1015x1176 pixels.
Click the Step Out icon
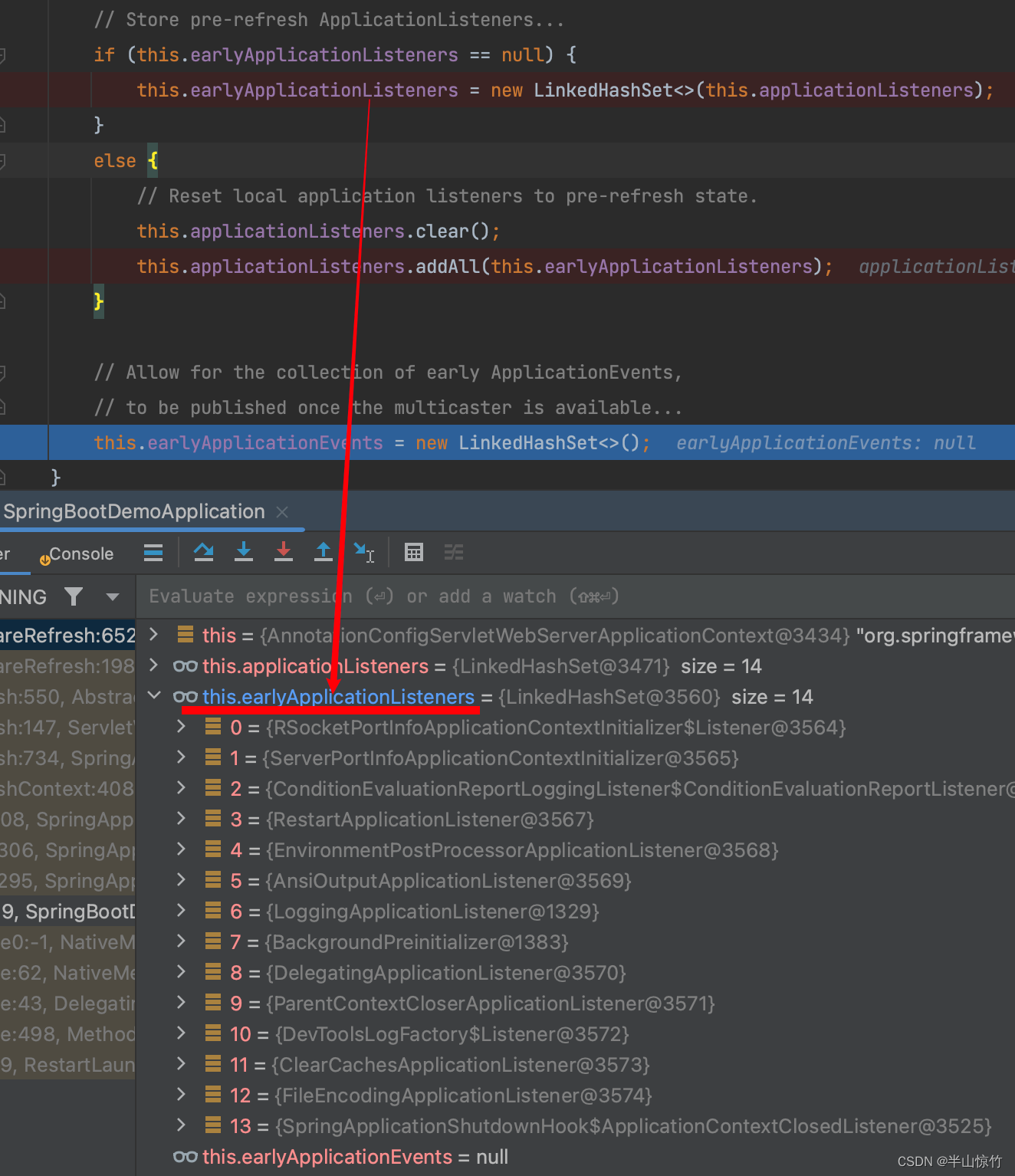point(324,553)
